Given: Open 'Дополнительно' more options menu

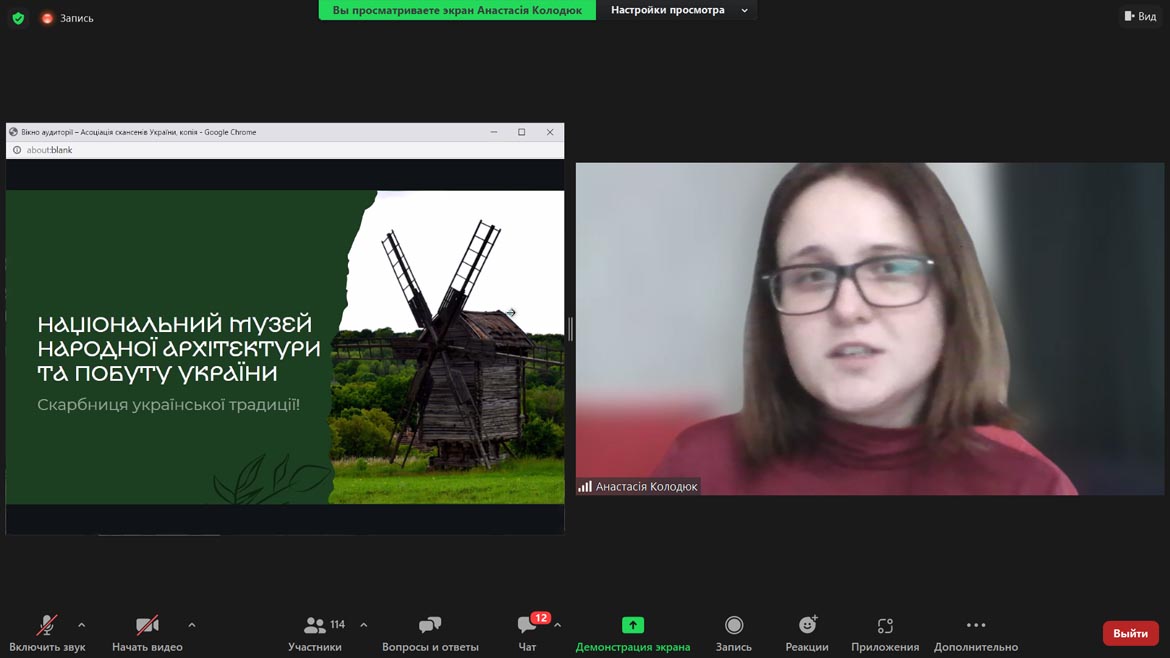Looking at the screenshot, I should [x=976, y=633].
